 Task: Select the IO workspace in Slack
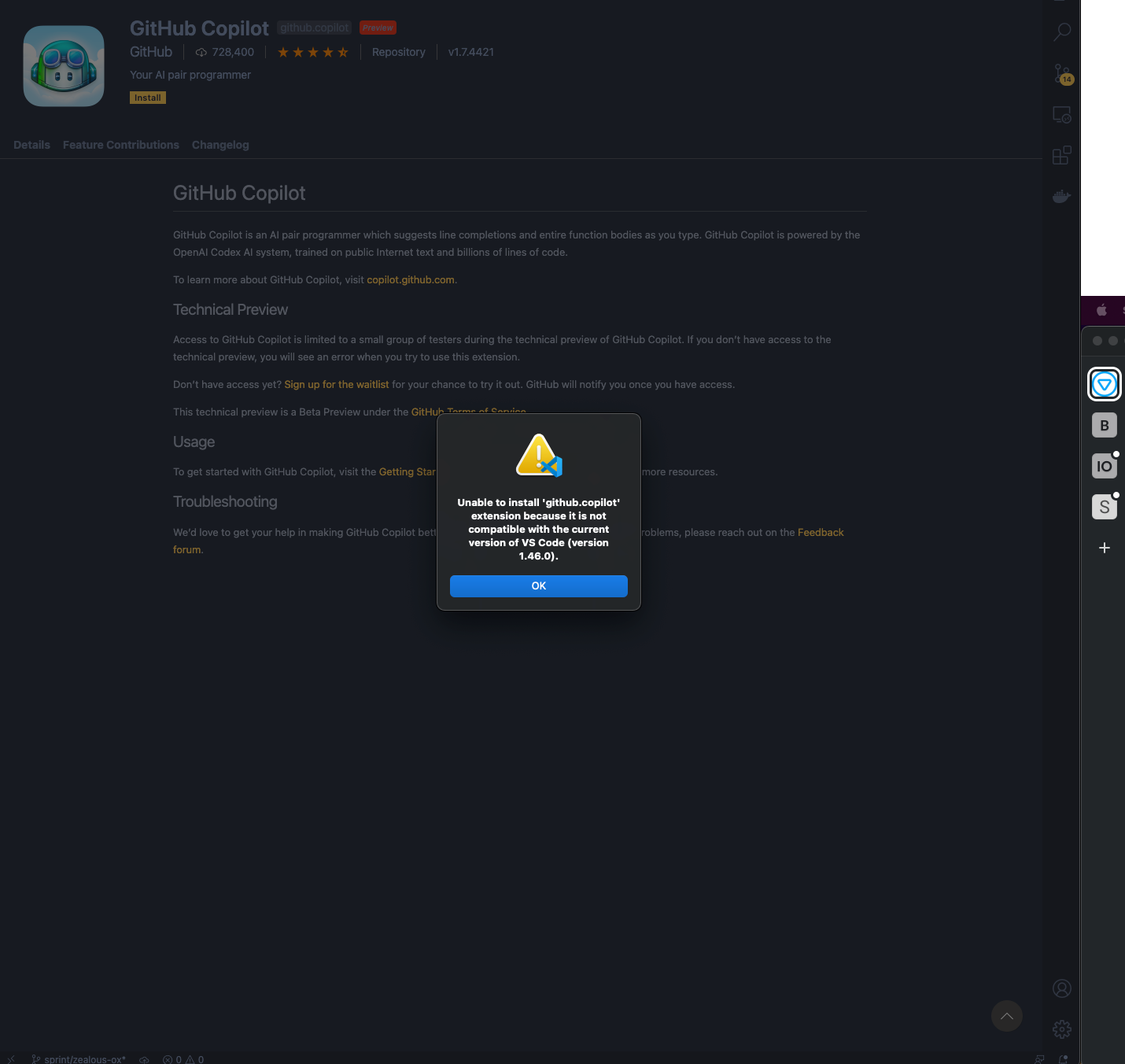[1105, 466]
